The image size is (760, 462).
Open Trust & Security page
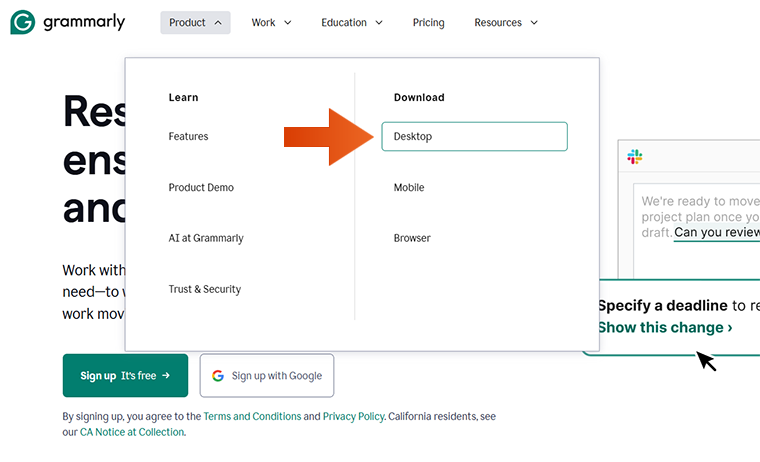coord(205,289)
